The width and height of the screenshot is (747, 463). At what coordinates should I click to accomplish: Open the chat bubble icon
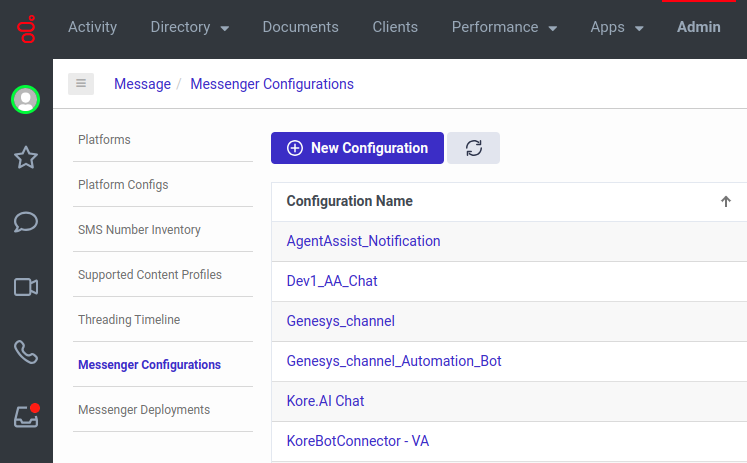coord(26,222)
